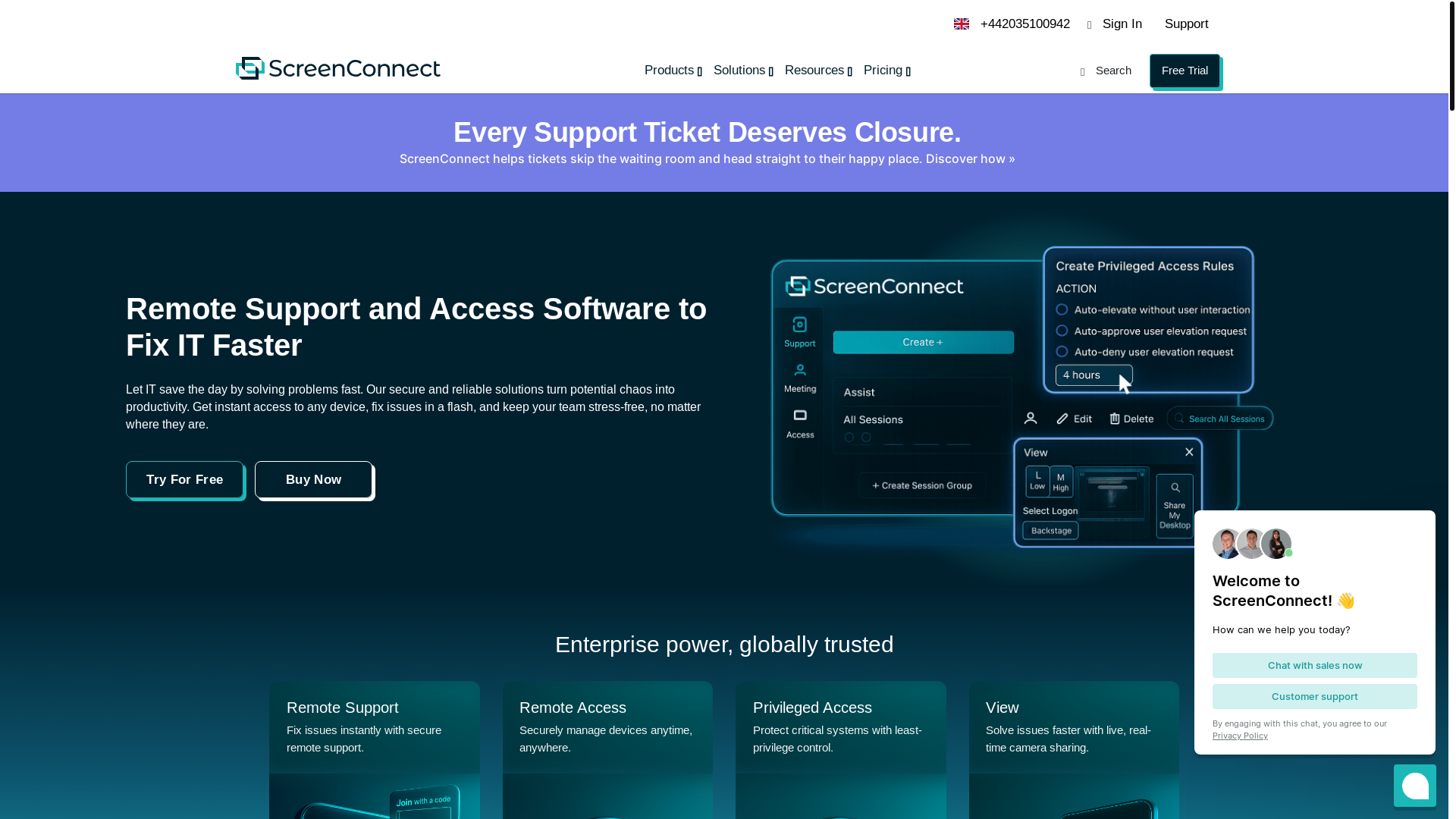Viewport: 1456px width, 819px height.
Task: Open the Privileged Access card
Action: pyautogui.click(x=840, y=749)
